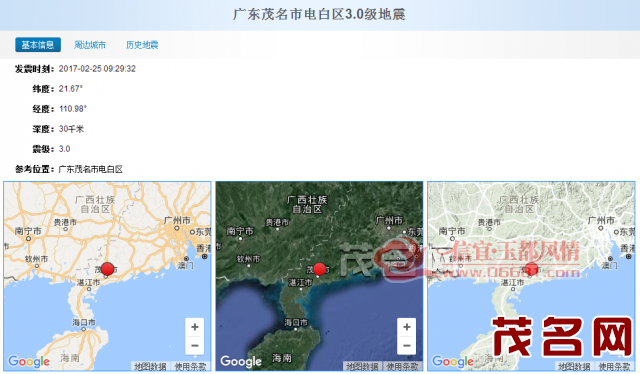Open 地图数据 link on road map
Screen dimensions: 640x374
150,366
